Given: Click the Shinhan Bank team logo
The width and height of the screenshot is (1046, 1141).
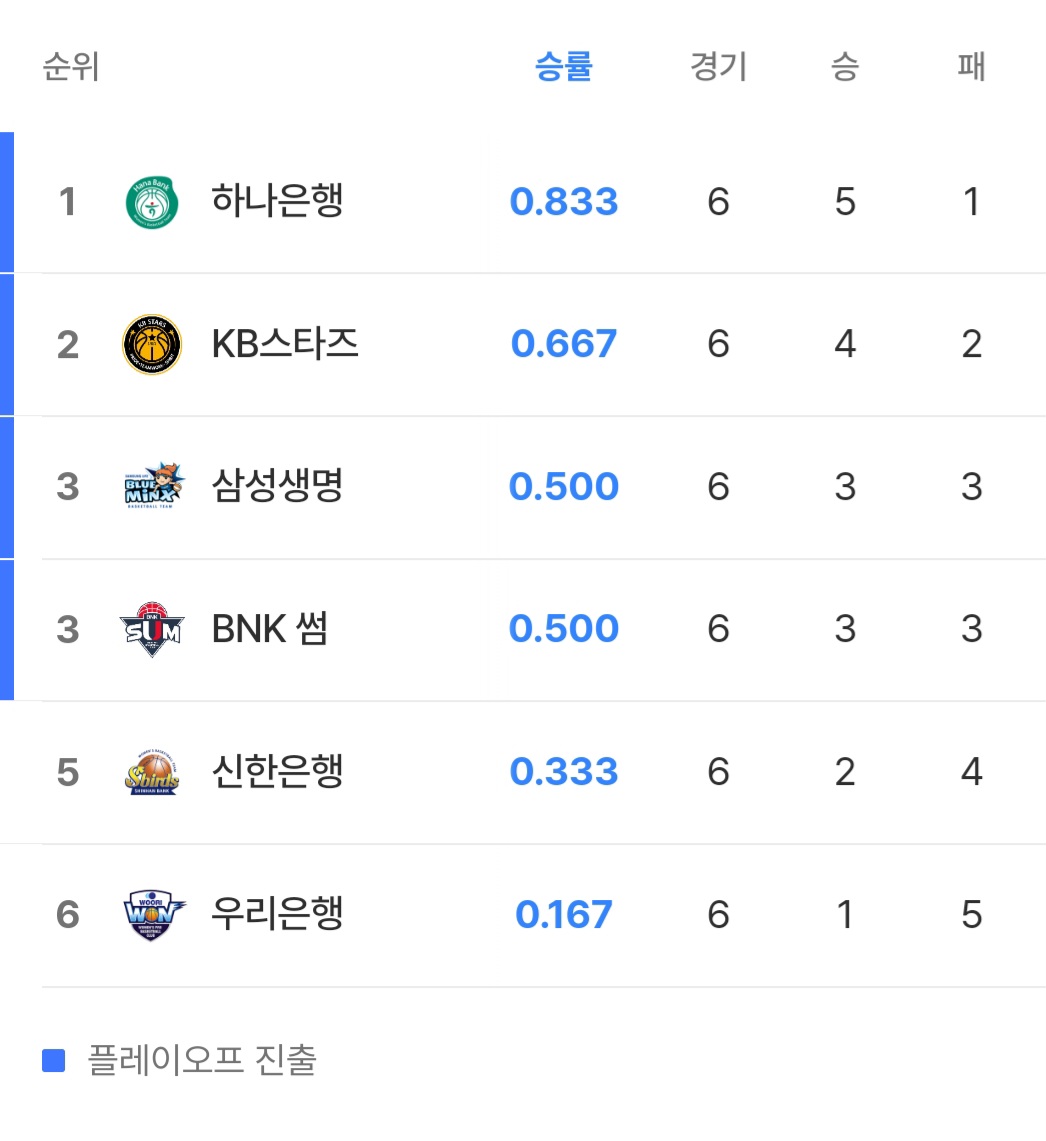Looking at the screenshot, I should pyautogui.click(x=152, y=772).
